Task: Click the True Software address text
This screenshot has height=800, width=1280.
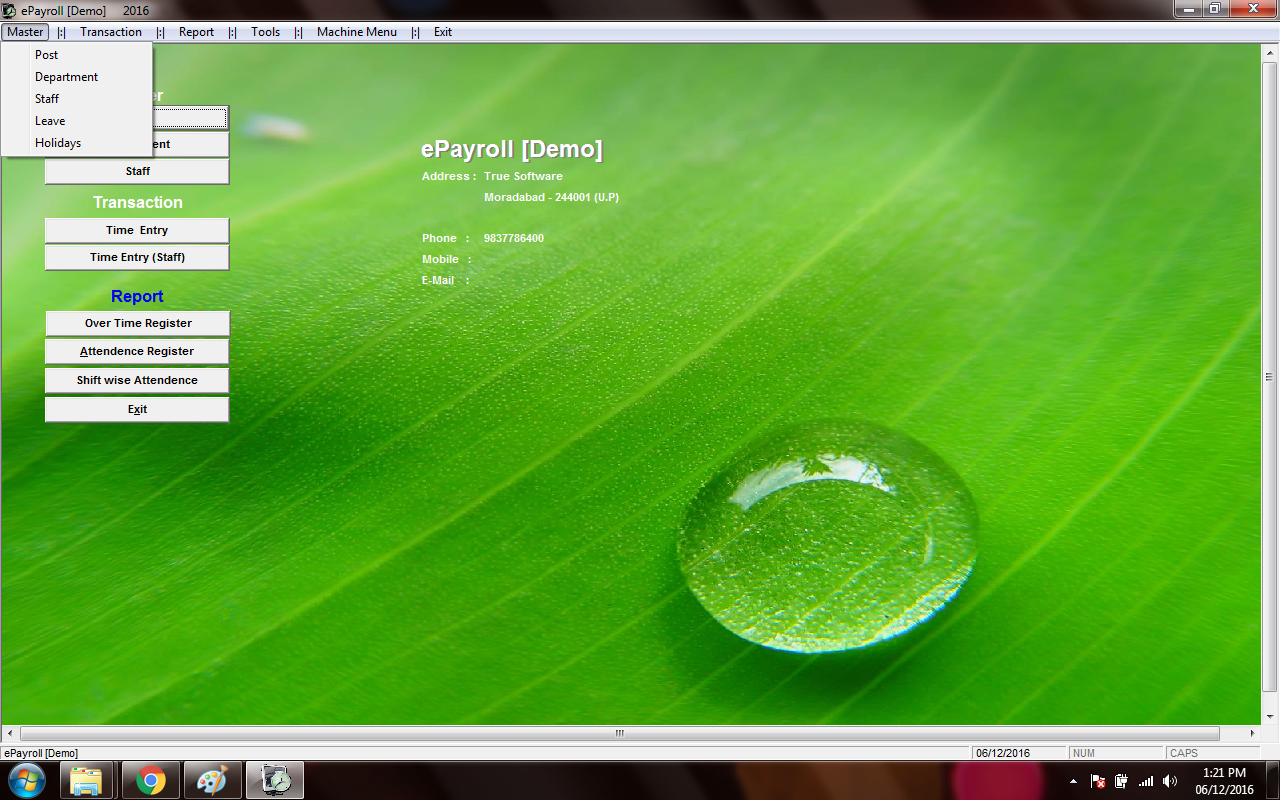Action: (x=523, y=176)
